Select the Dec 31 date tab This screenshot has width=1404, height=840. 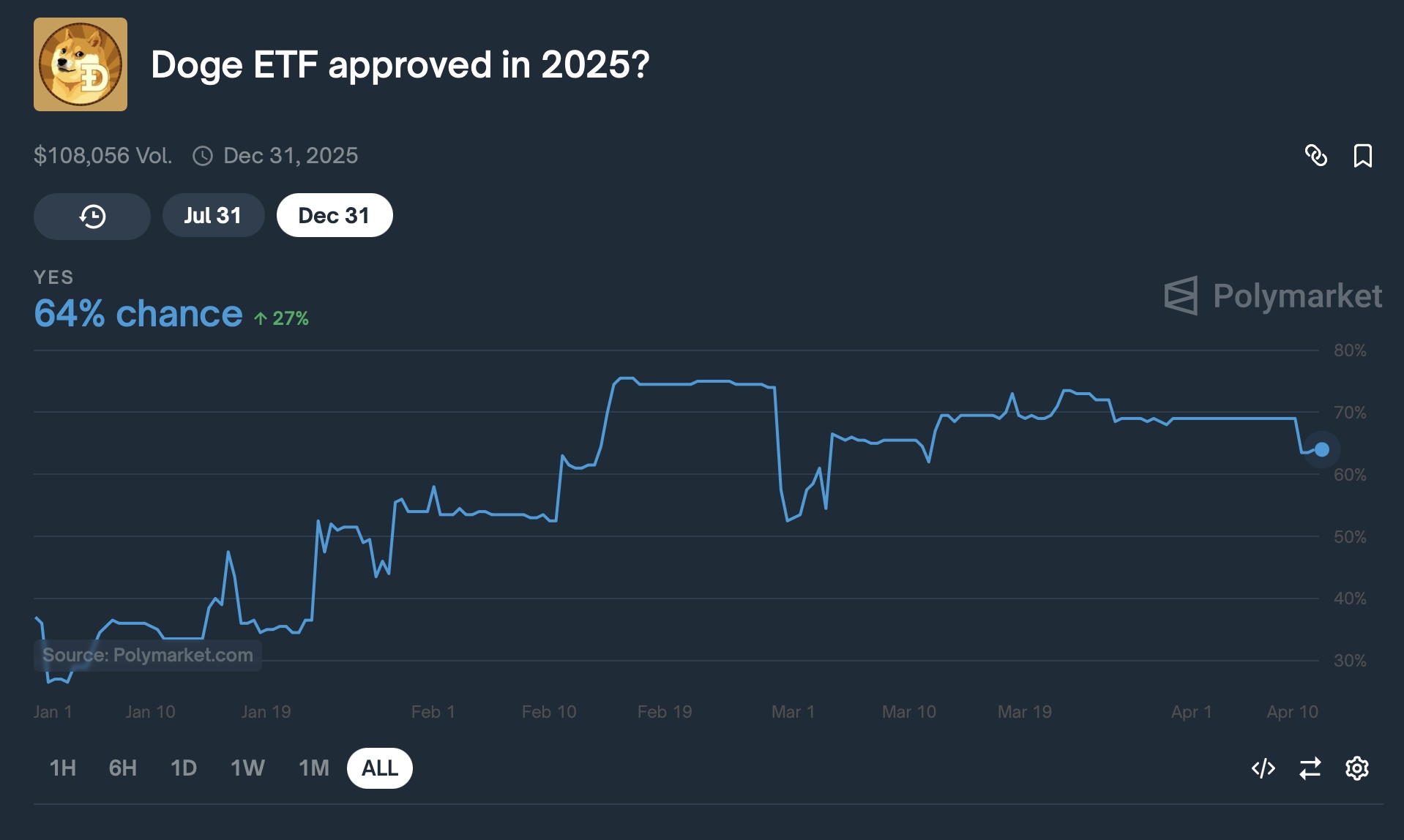point(335,216)
